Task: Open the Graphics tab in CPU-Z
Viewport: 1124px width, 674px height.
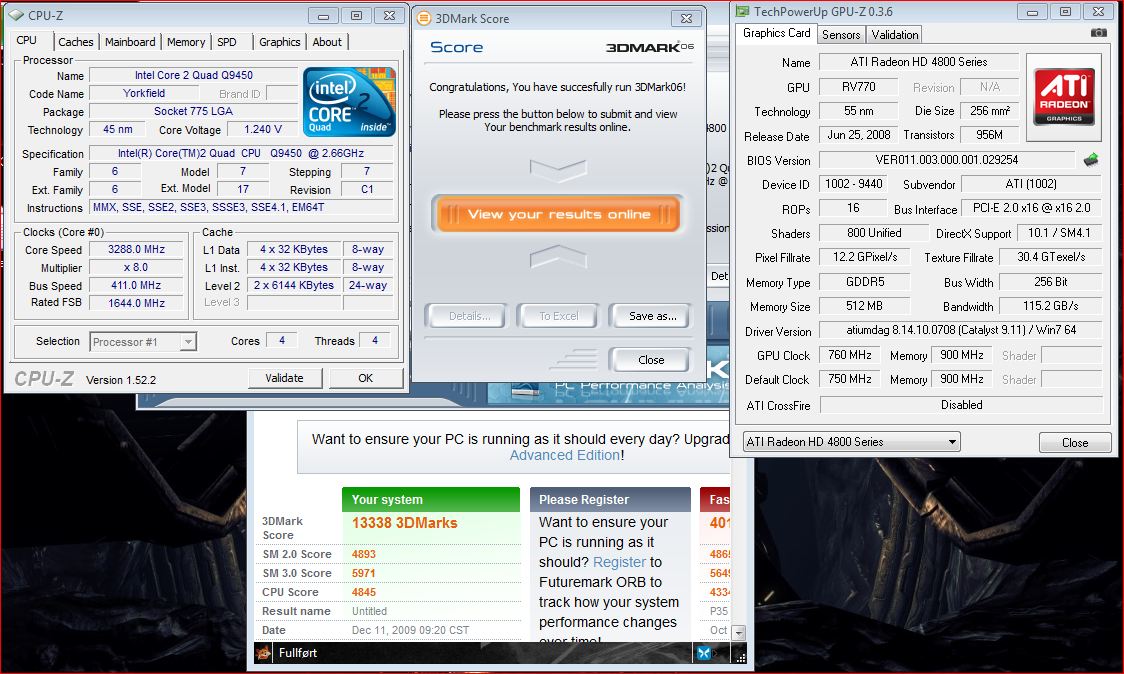Action: pos(280,42)
